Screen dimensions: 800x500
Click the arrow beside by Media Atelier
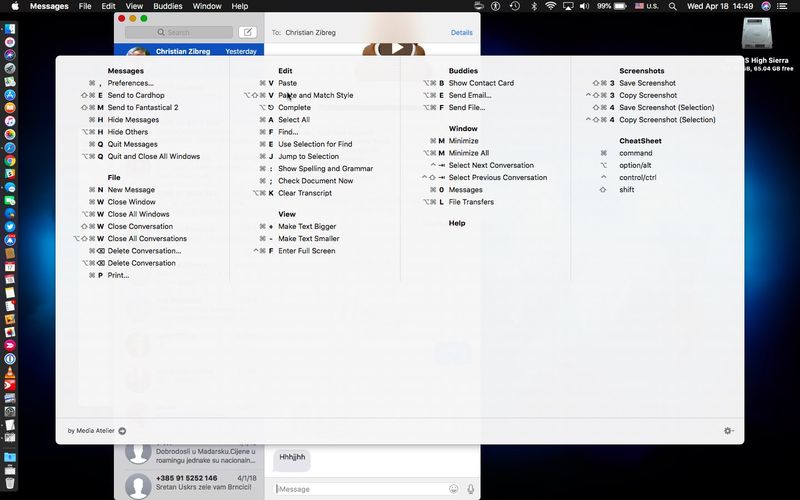[x=122, y=431]
